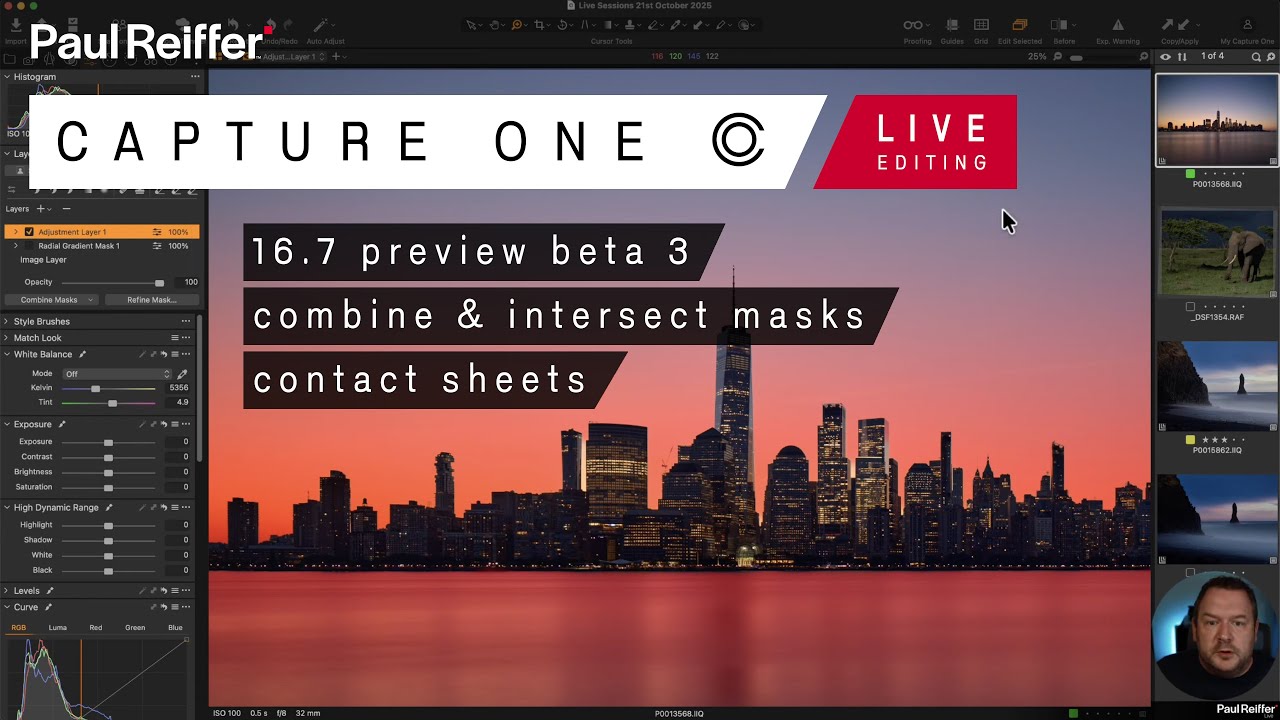Adjust the layer Opacity slider
The height and width of the screenshot is (720, 1280).
tap(159, 283)
